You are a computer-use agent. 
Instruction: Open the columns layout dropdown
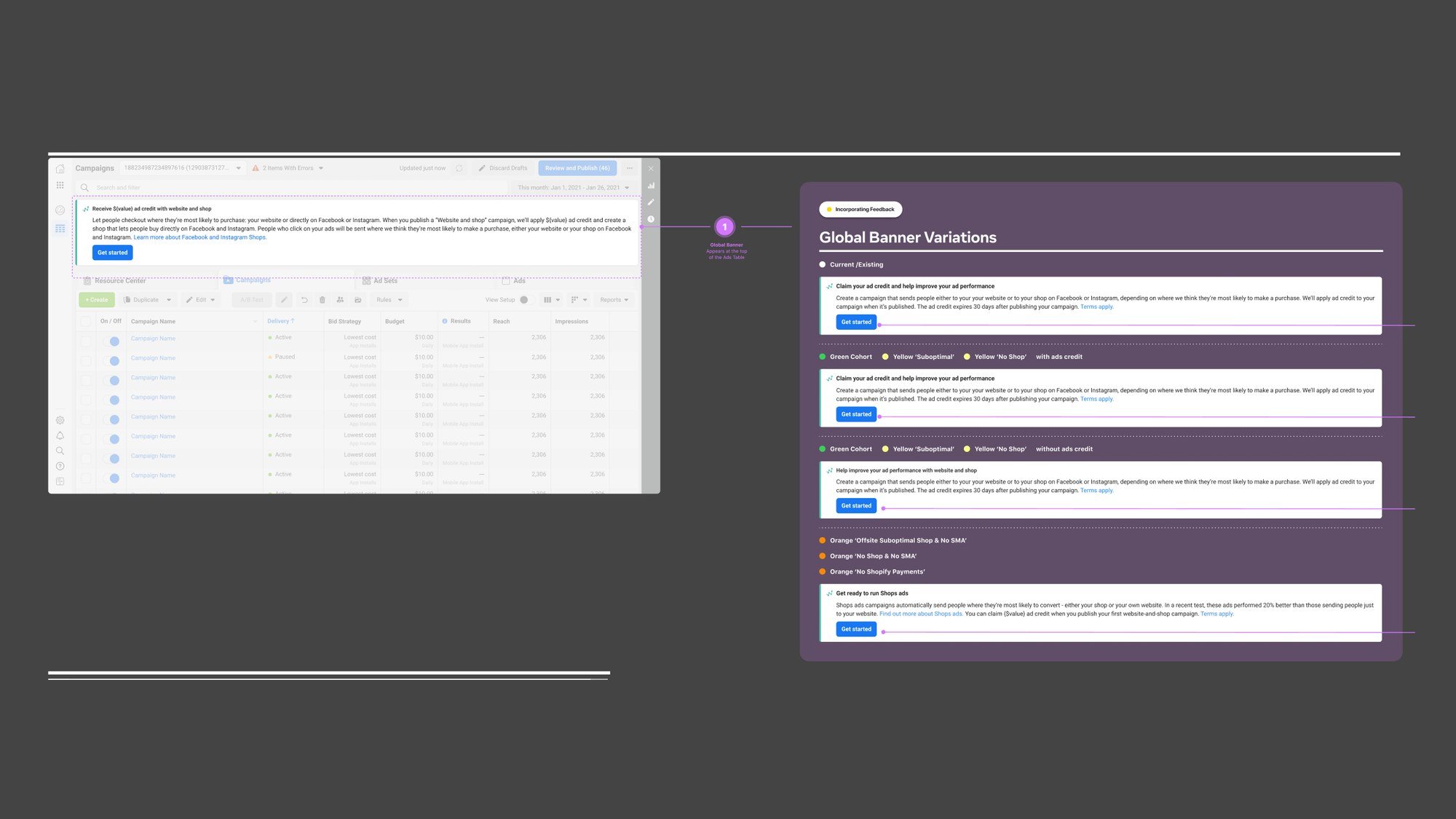[552, 300]
